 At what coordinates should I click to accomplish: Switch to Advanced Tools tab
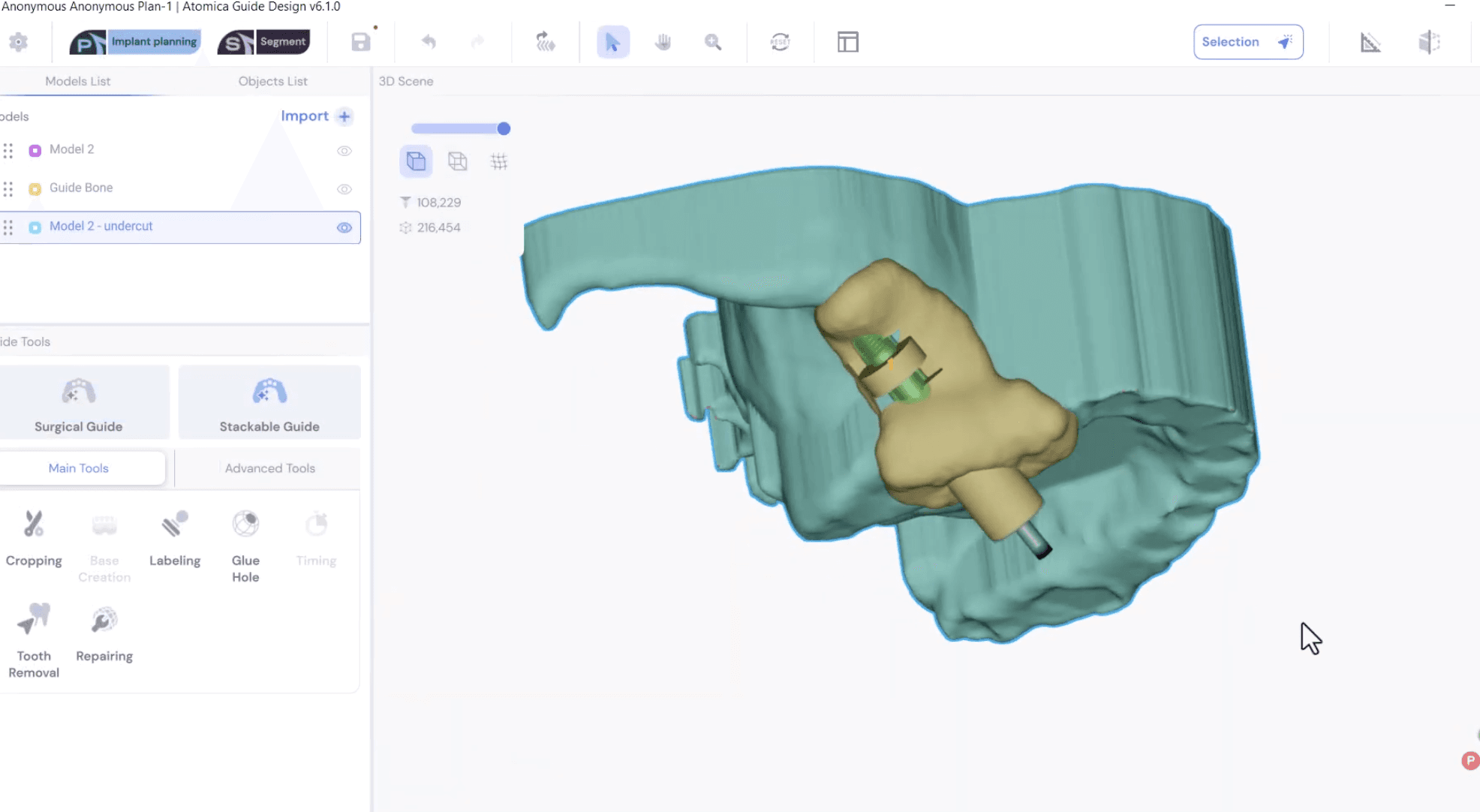[x=269, y=468]
